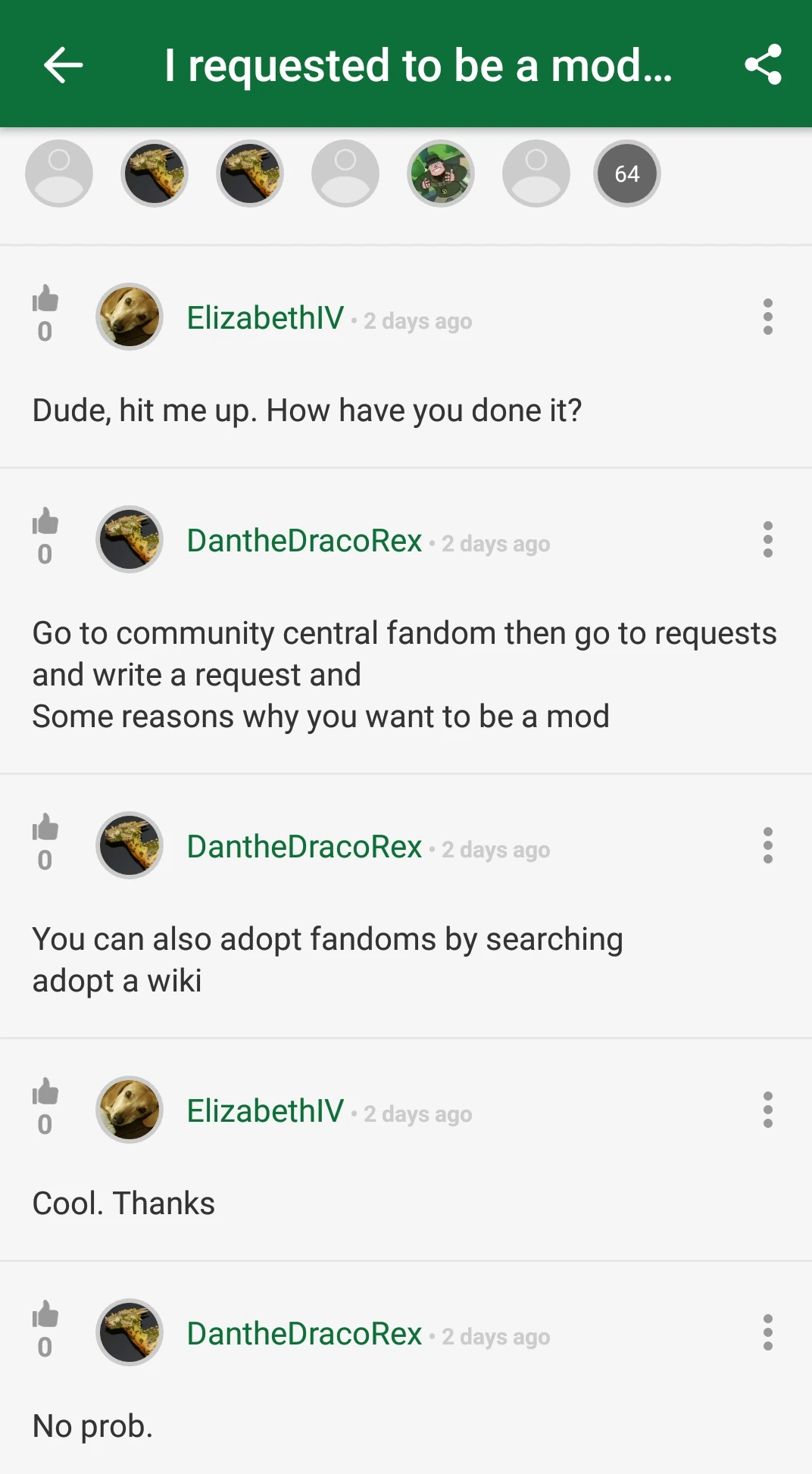Open ElizabethIV's profile via their username
The height and width of the screenshot is (1474, 812).
pos(265,317)
